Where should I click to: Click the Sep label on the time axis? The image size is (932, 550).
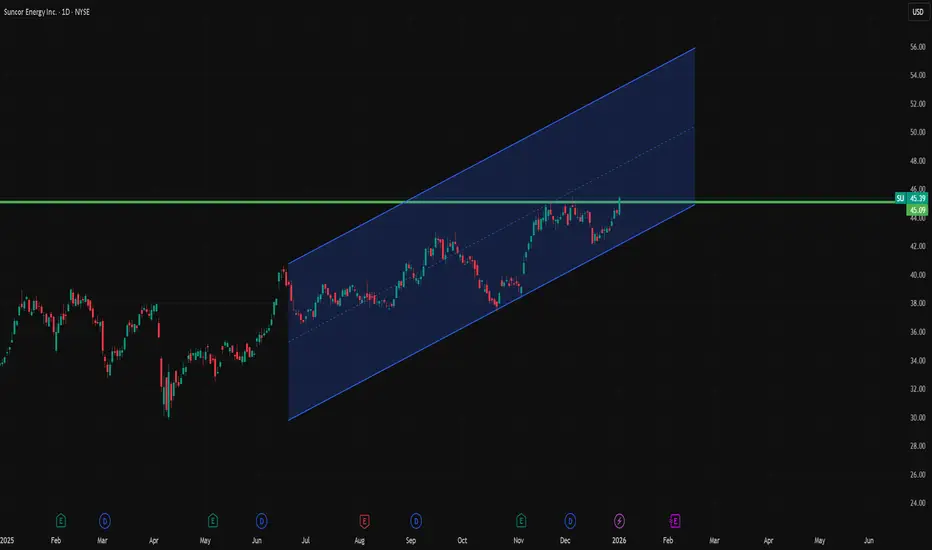(x=411, y=540)
